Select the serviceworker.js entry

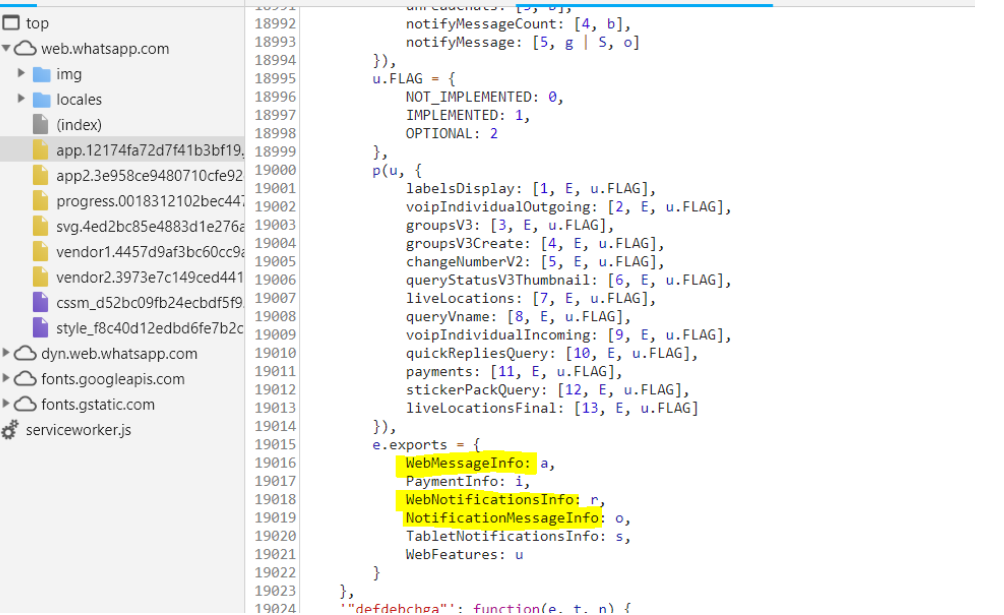[78, 430]
